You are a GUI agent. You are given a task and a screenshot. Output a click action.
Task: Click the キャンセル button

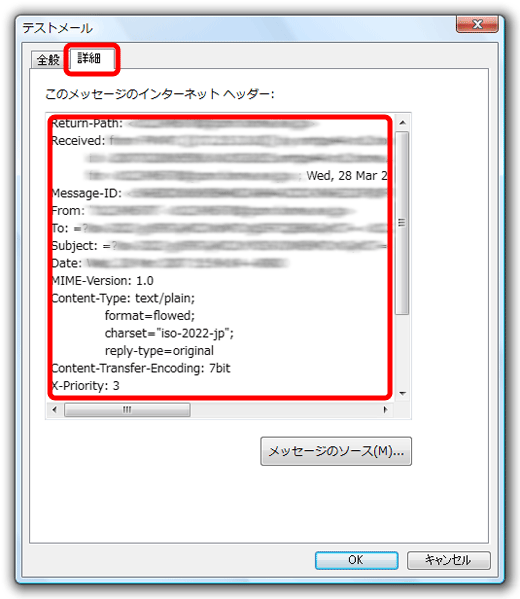tap(449, 560)
